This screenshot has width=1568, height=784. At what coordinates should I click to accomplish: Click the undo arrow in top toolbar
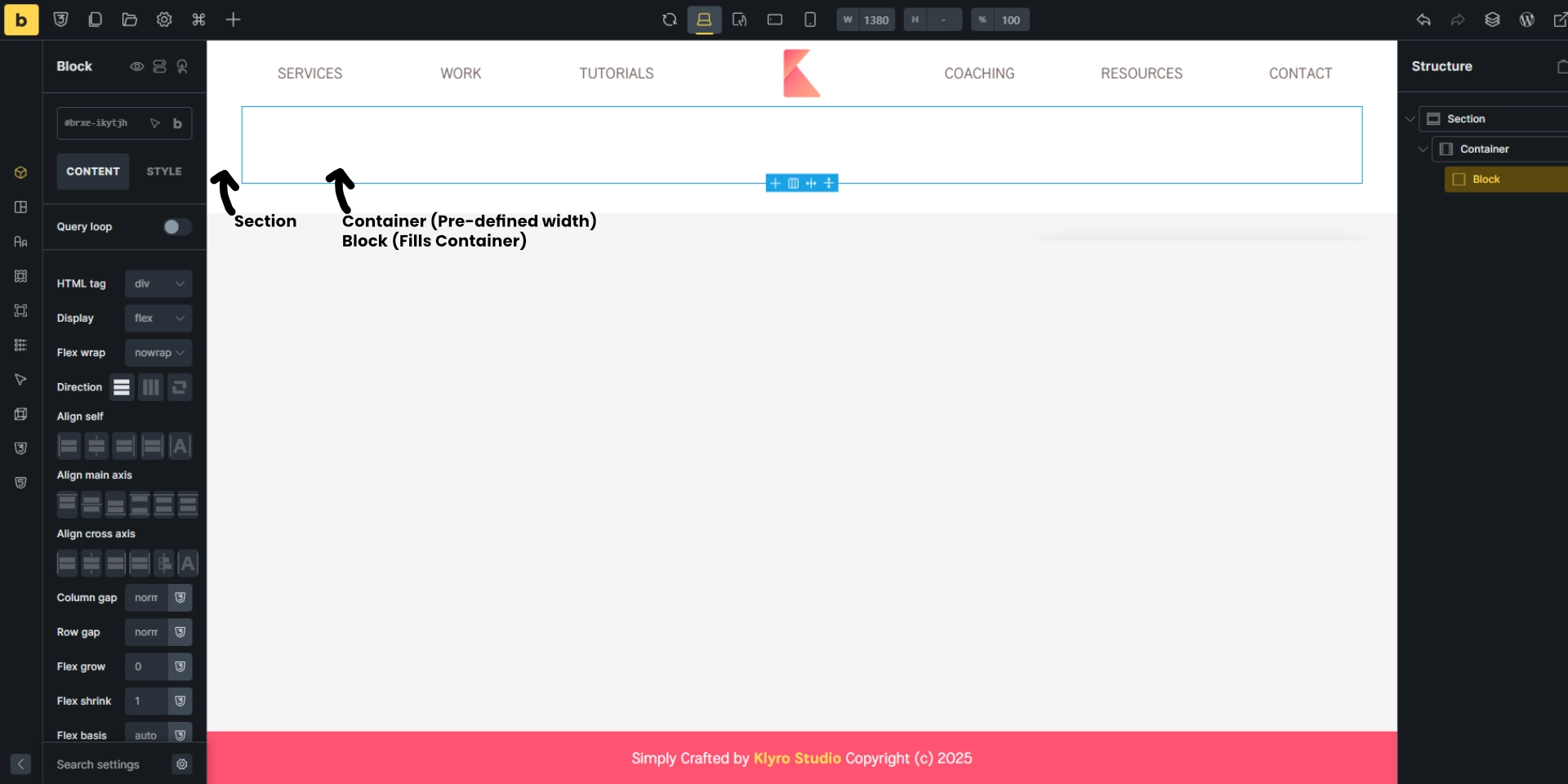tap(1423, 20)
